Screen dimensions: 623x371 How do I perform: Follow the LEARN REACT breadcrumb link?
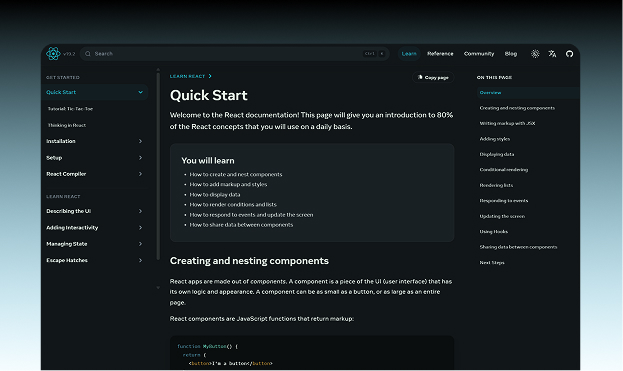tap(188, 76)
